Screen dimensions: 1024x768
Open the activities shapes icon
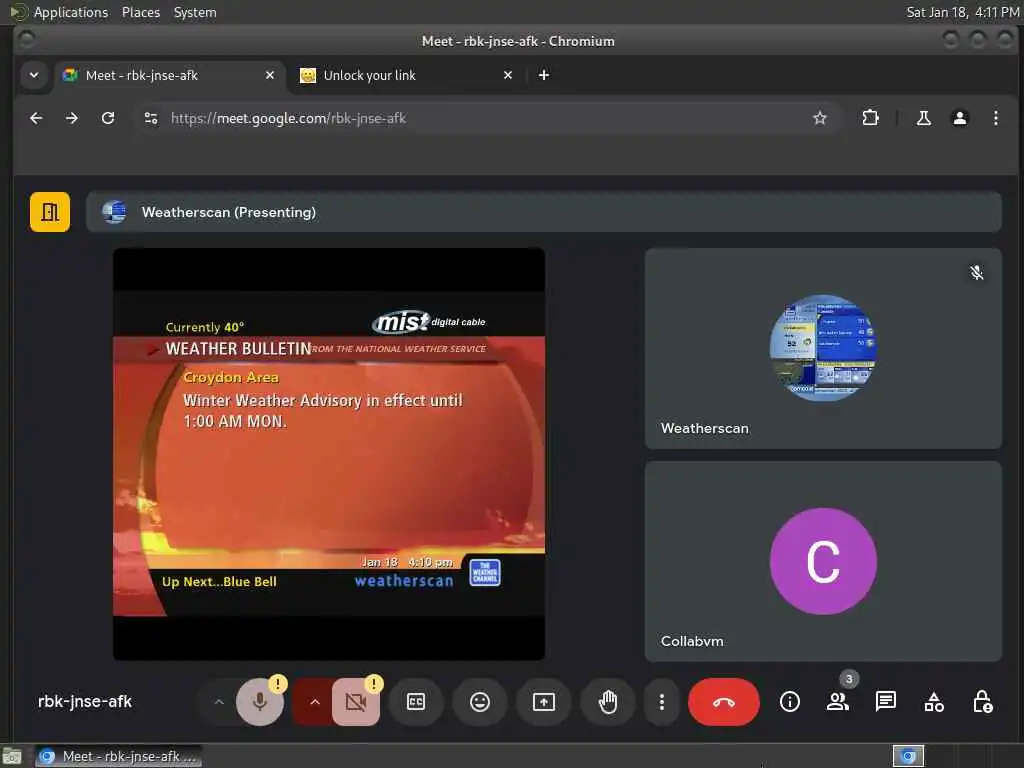(934, 702)
